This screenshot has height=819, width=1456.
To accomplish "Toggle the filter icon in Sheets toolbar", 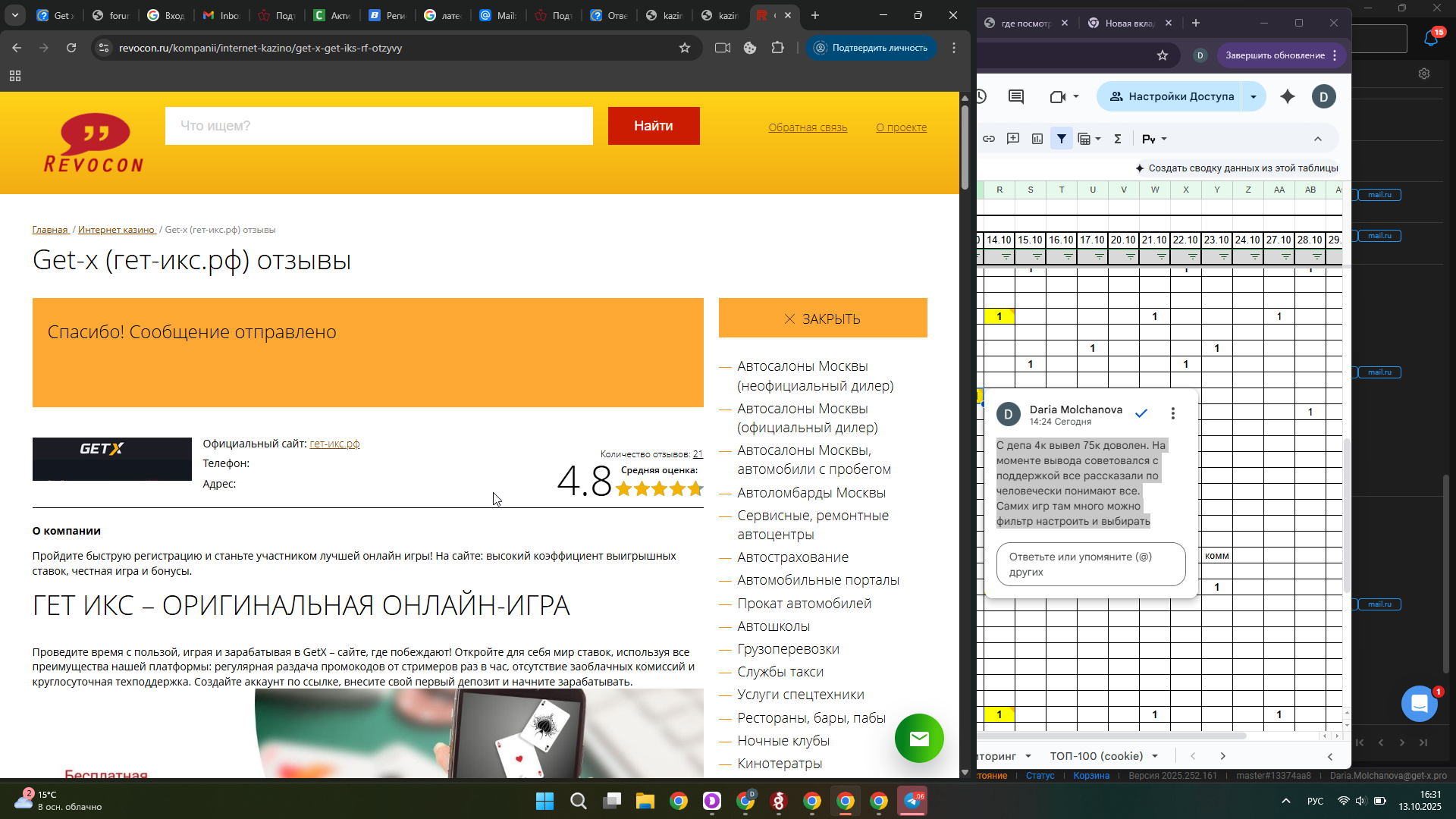I will (x=1062, y=139).
